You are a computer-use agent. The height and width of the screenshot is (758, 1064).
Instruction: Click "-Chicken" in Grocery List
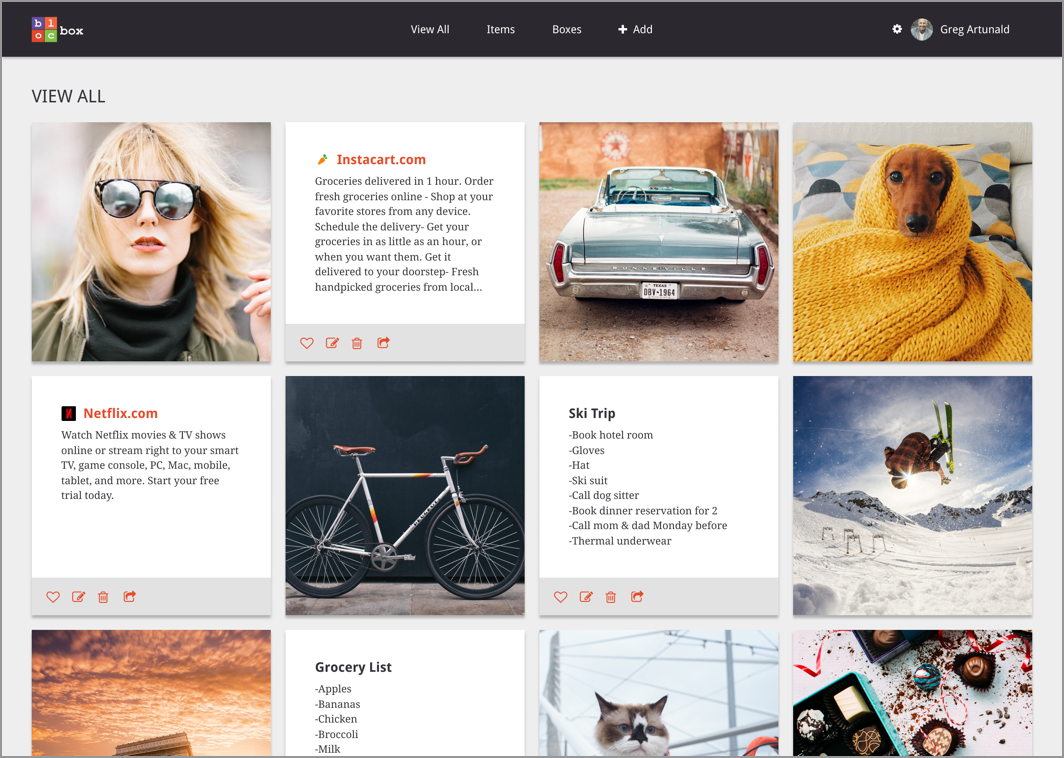(x=336, y=719)
